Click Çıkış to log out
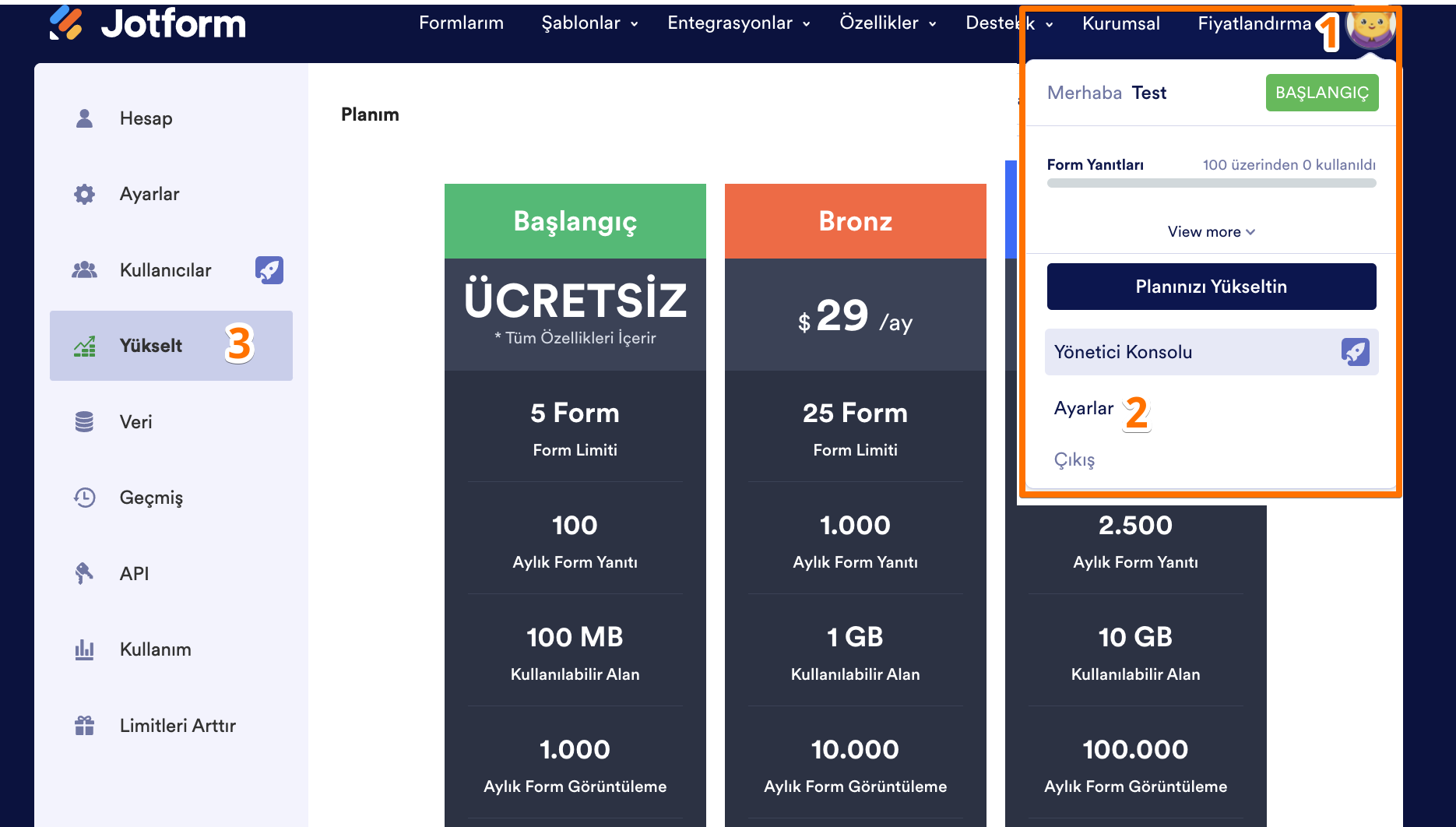Image resolution: width=1456 pixels, height=827 pixels. click(1074, 459)
